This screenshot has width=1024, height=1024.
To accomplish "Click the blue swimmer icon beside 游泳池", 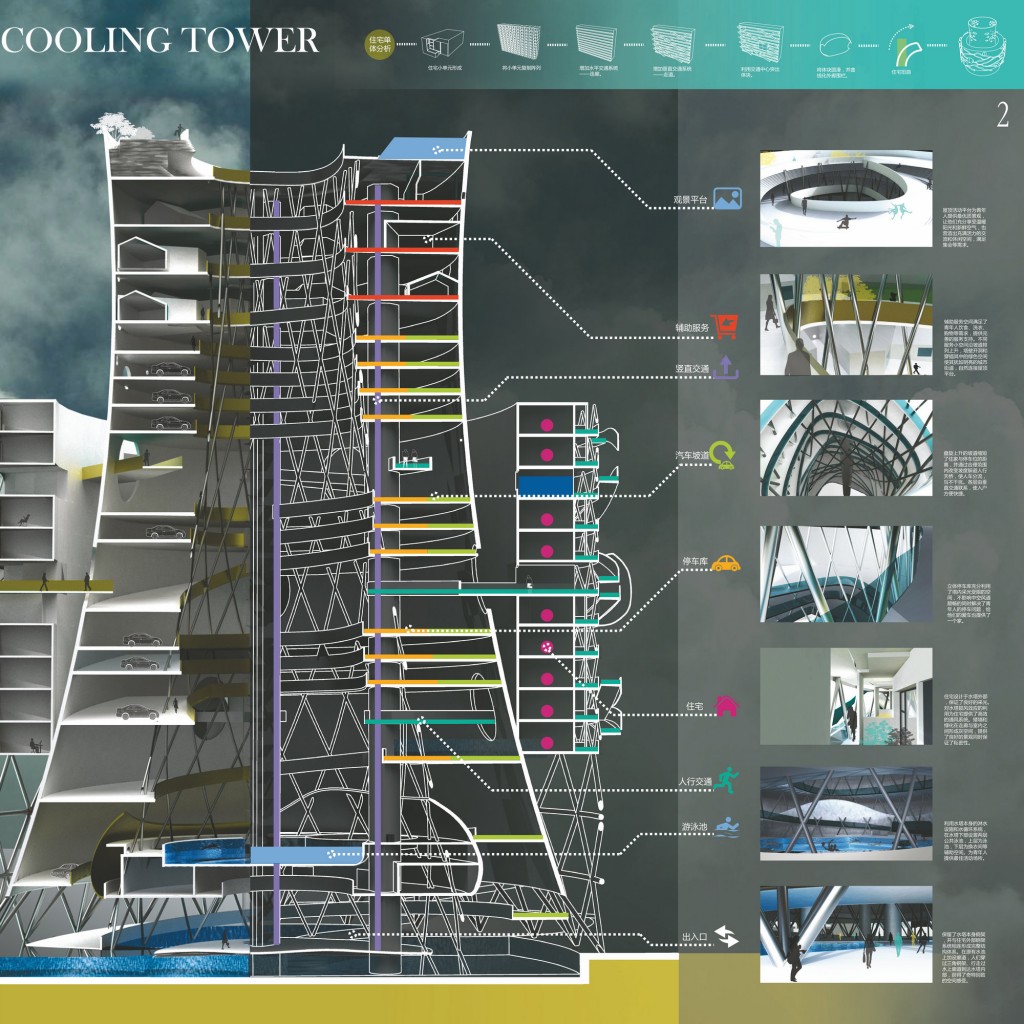I will click(727, 828).
